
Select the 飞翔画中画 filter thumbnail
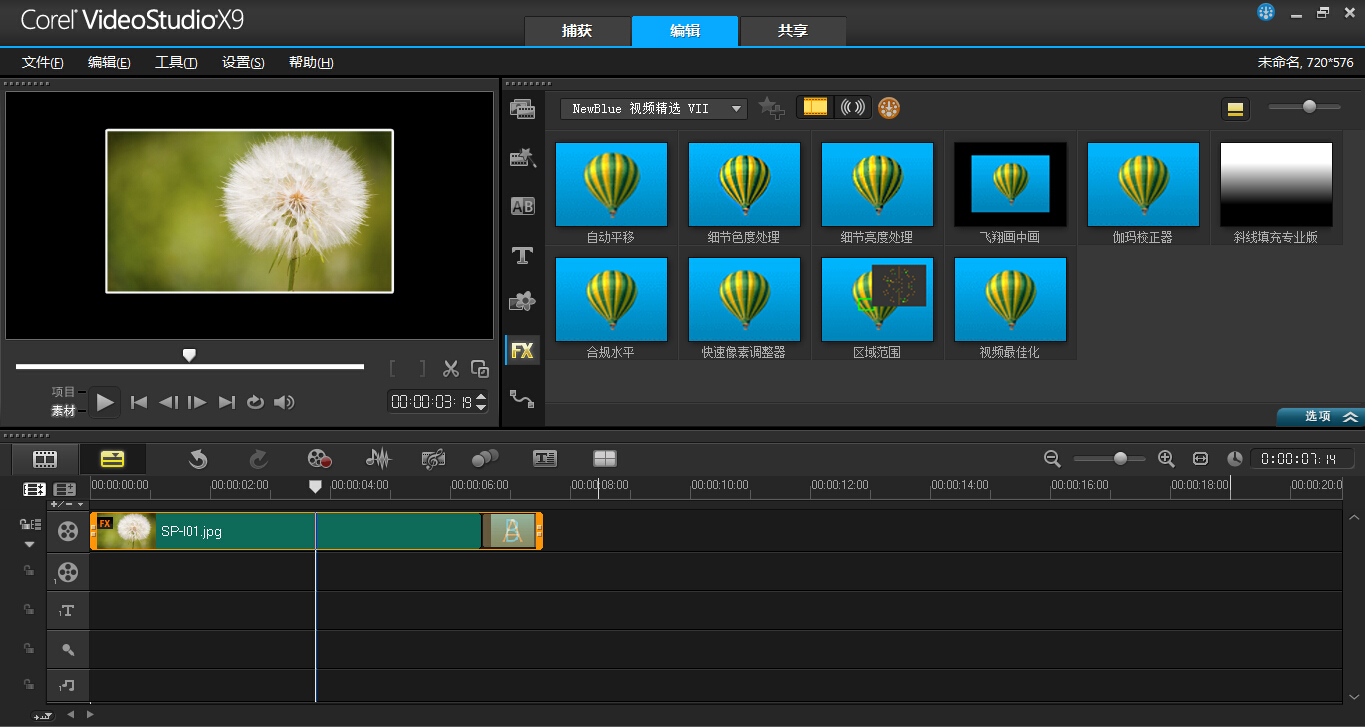(x=1010, y=185)
